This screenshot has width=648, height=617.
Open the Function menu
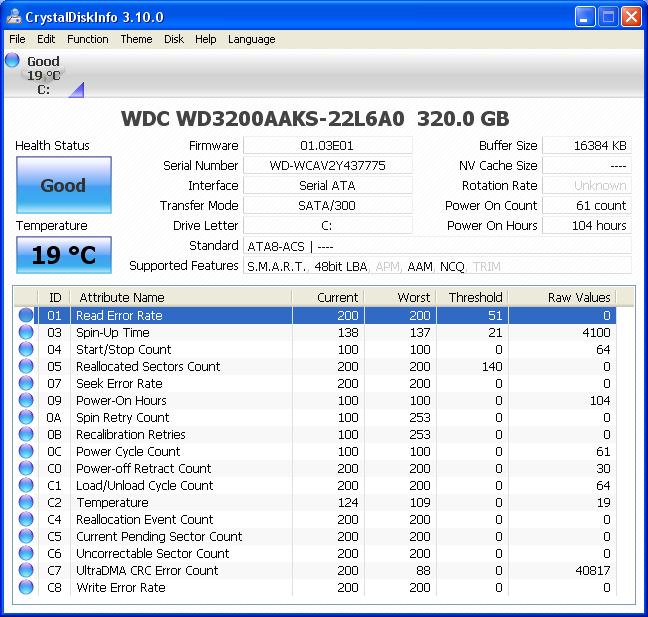click(88, 39)
